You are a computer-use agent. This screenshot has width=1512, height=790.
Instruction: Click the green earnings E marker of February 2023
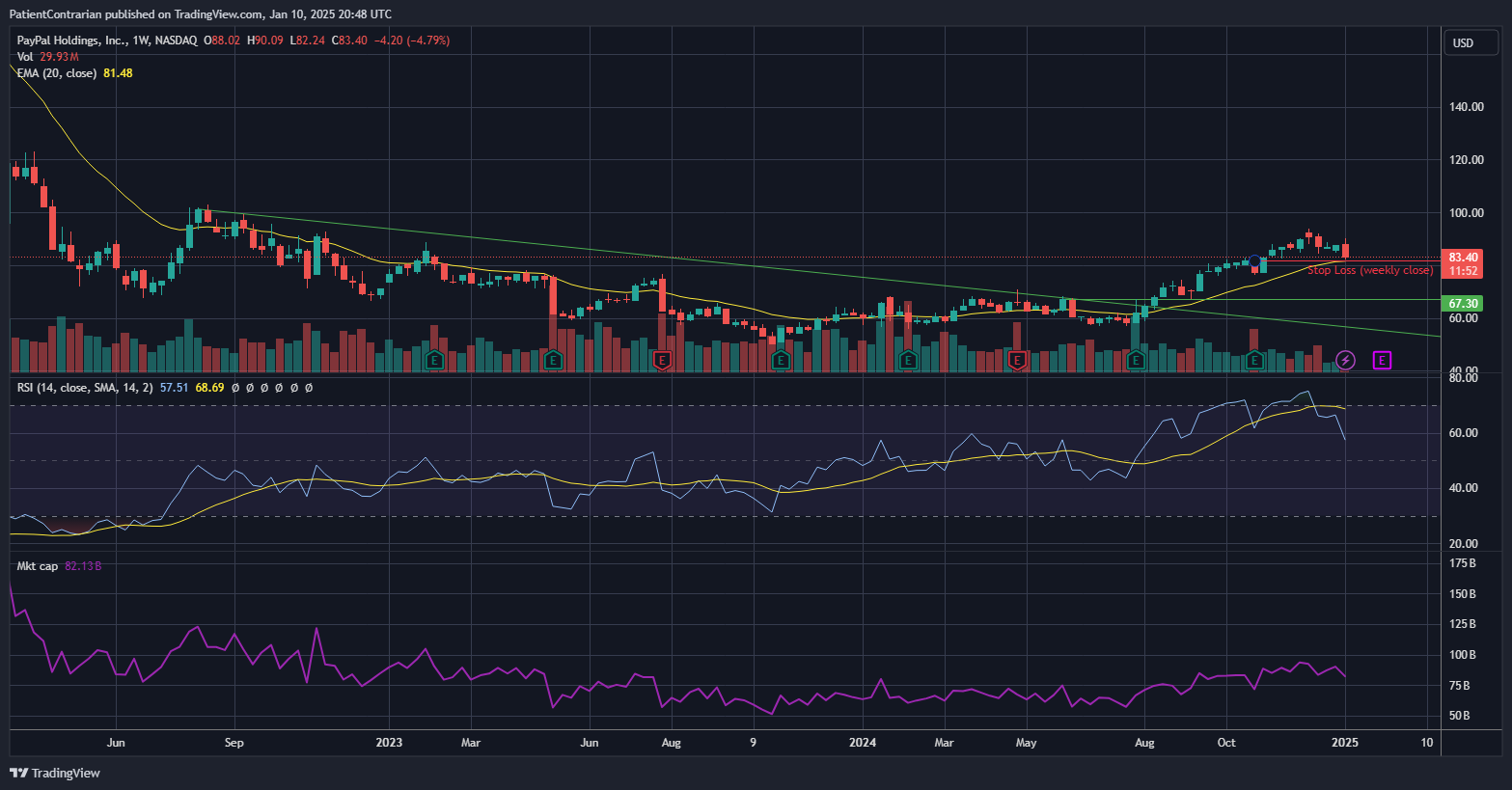pos(434,361)
